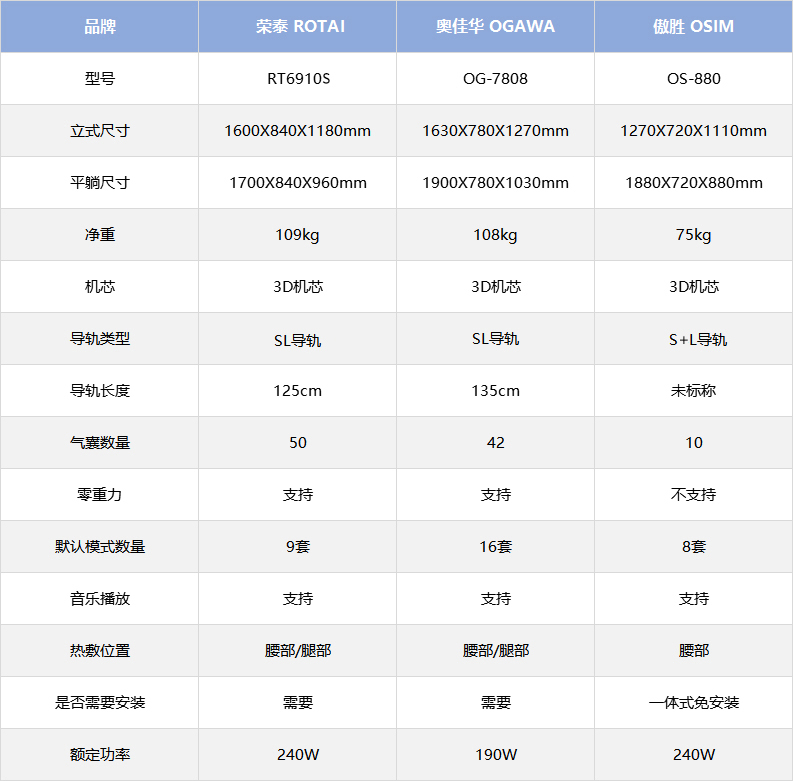Select the 1700X840X960mm cell
This screenshot has height=781, width=793.
pos(297,183)
